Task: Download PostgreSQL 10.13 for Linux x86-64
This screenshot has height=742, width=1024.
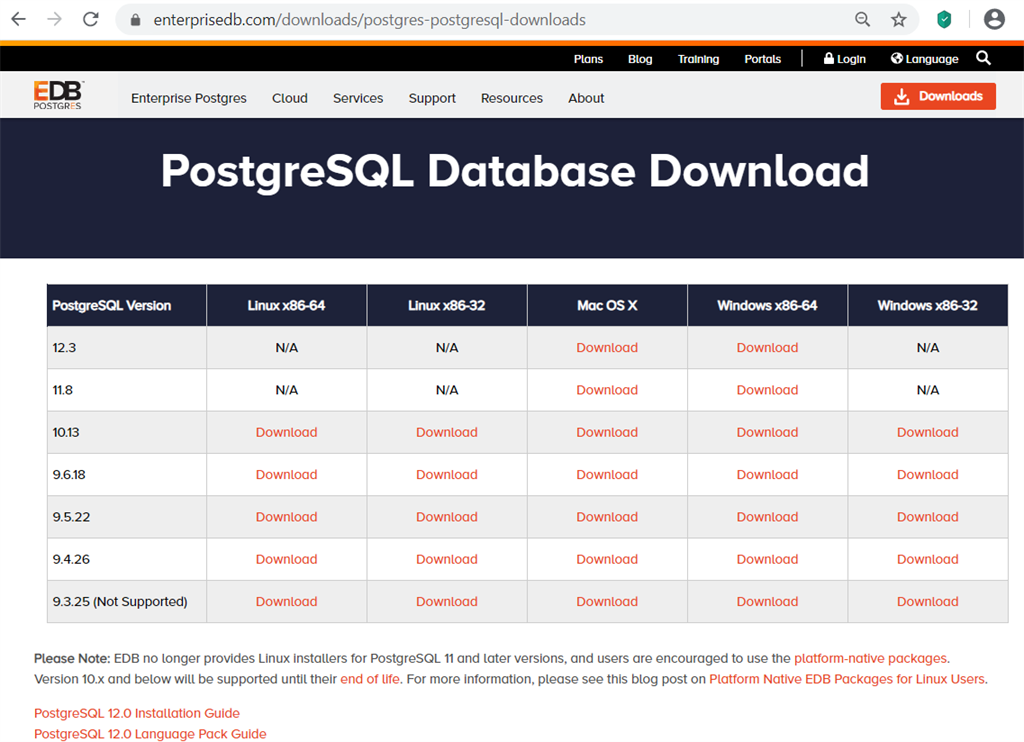Action: click(286, 432)
